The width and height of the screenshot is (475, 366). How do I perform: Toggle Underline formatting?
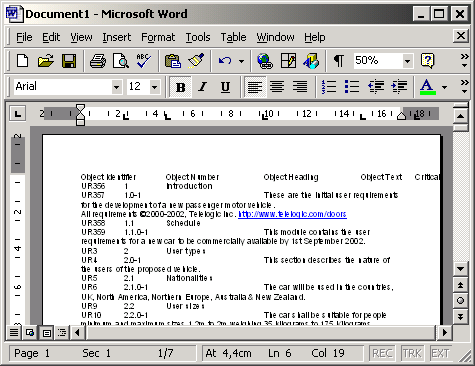click(225, 87)
